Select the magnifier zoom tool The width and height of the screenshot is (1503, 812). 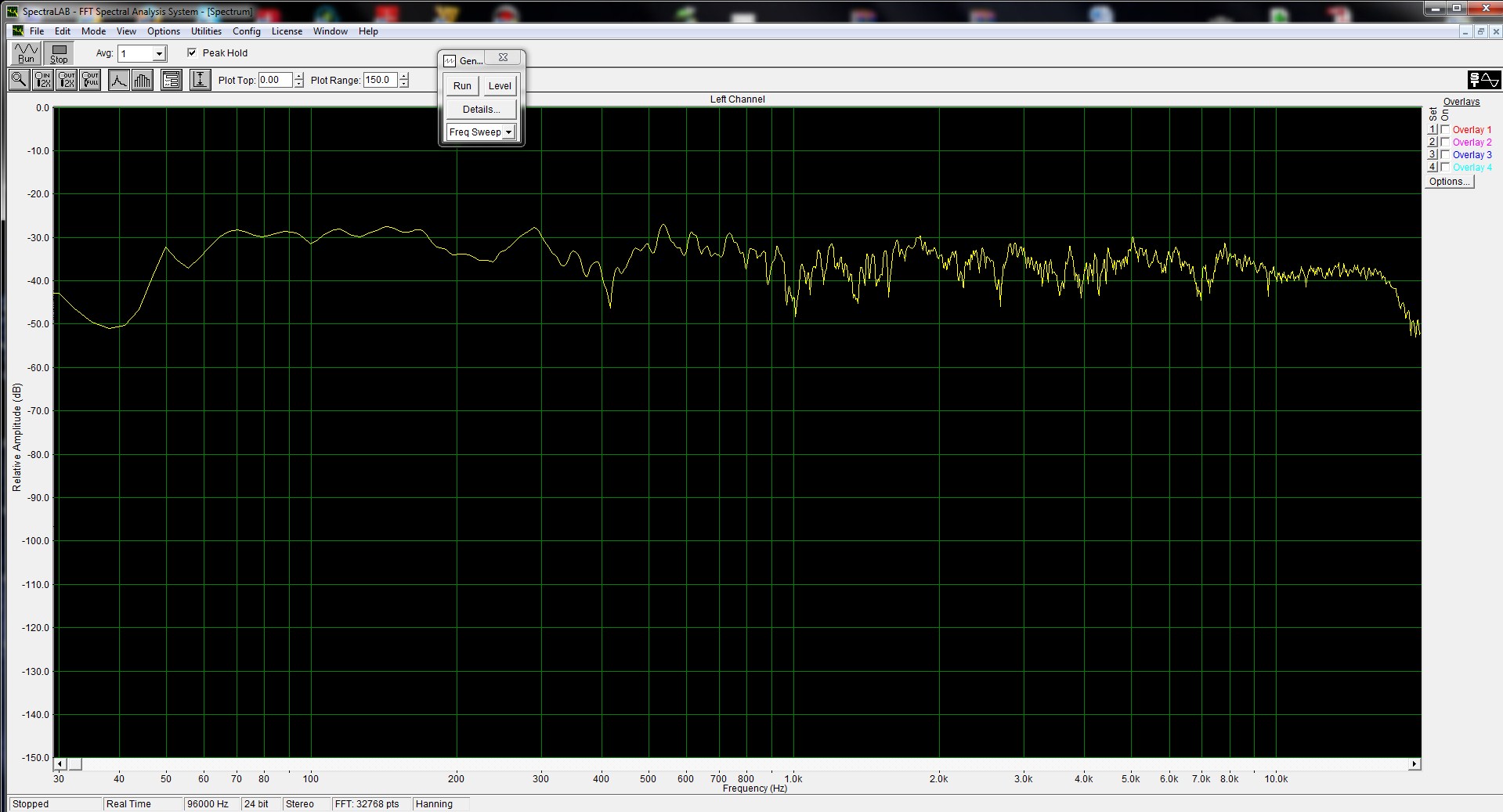click(19, 80)
